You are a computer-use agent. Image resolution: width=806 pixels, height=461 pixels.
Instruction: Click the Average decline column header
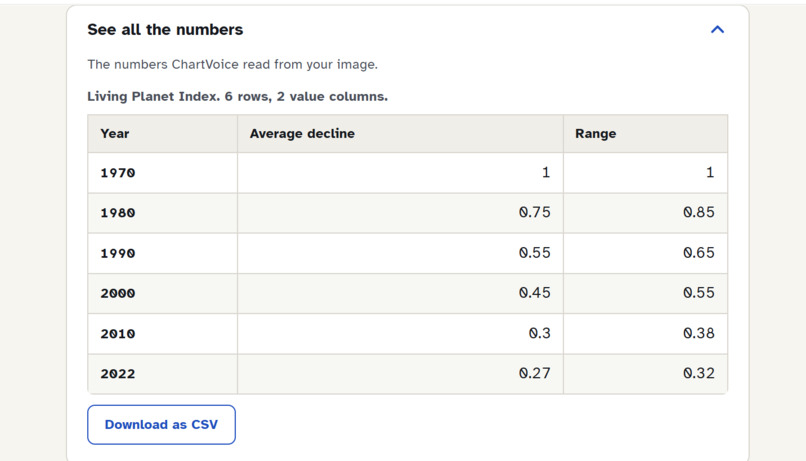(400, 134)
